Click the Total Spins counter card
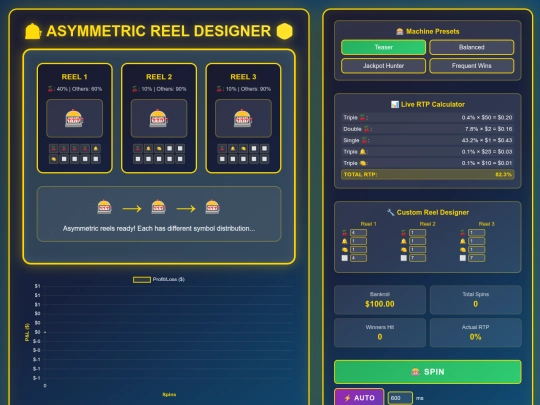This screenshot has width=540, height=405. 476,300
